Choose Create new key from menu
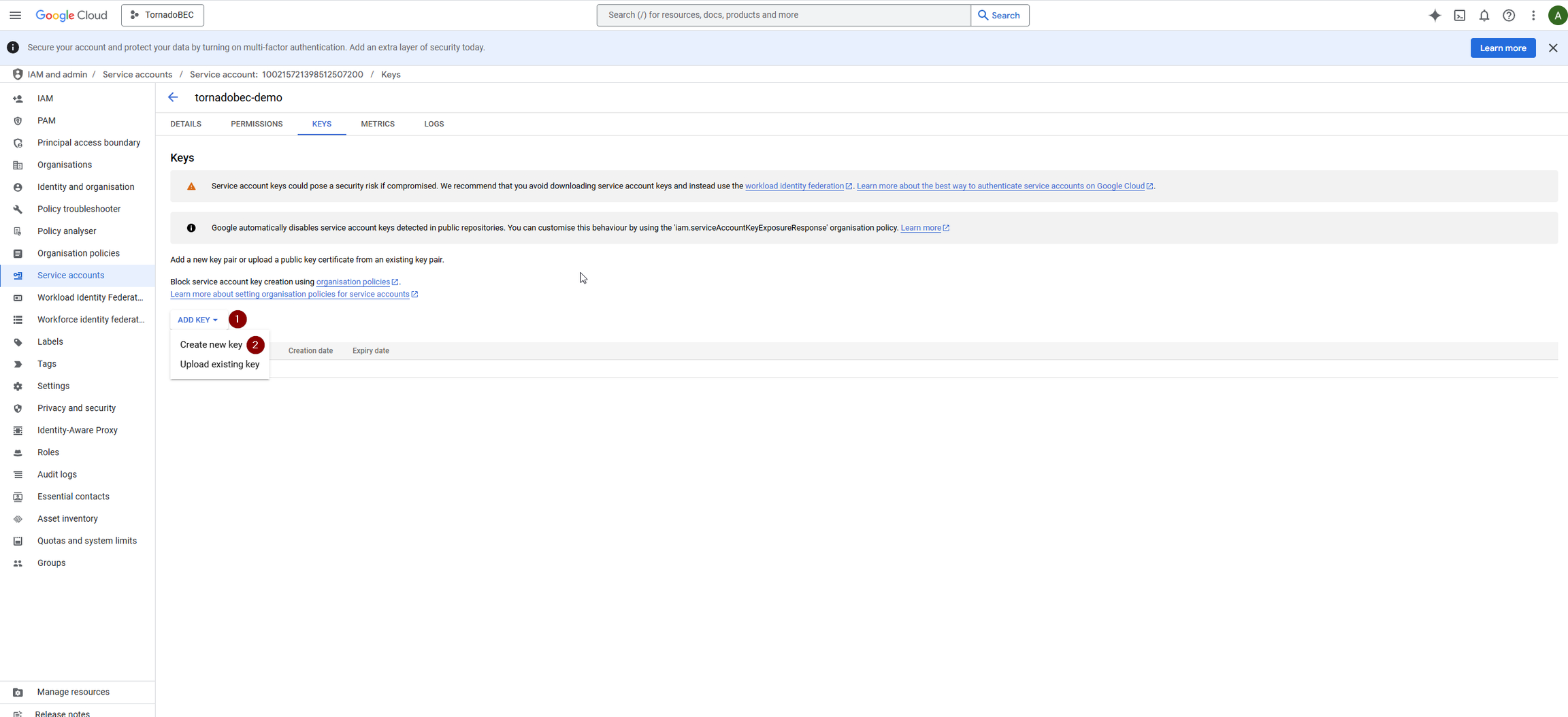This screenshot has height=717, width=1568. [211, 345]
